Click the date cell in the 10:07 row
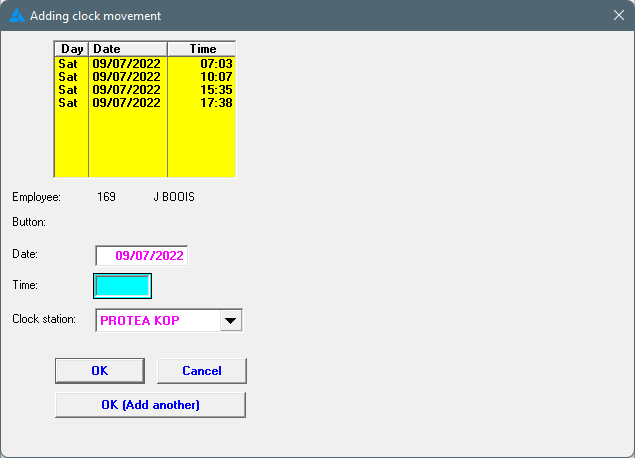This screenshot has height=458, width=635. pos(126,77)
